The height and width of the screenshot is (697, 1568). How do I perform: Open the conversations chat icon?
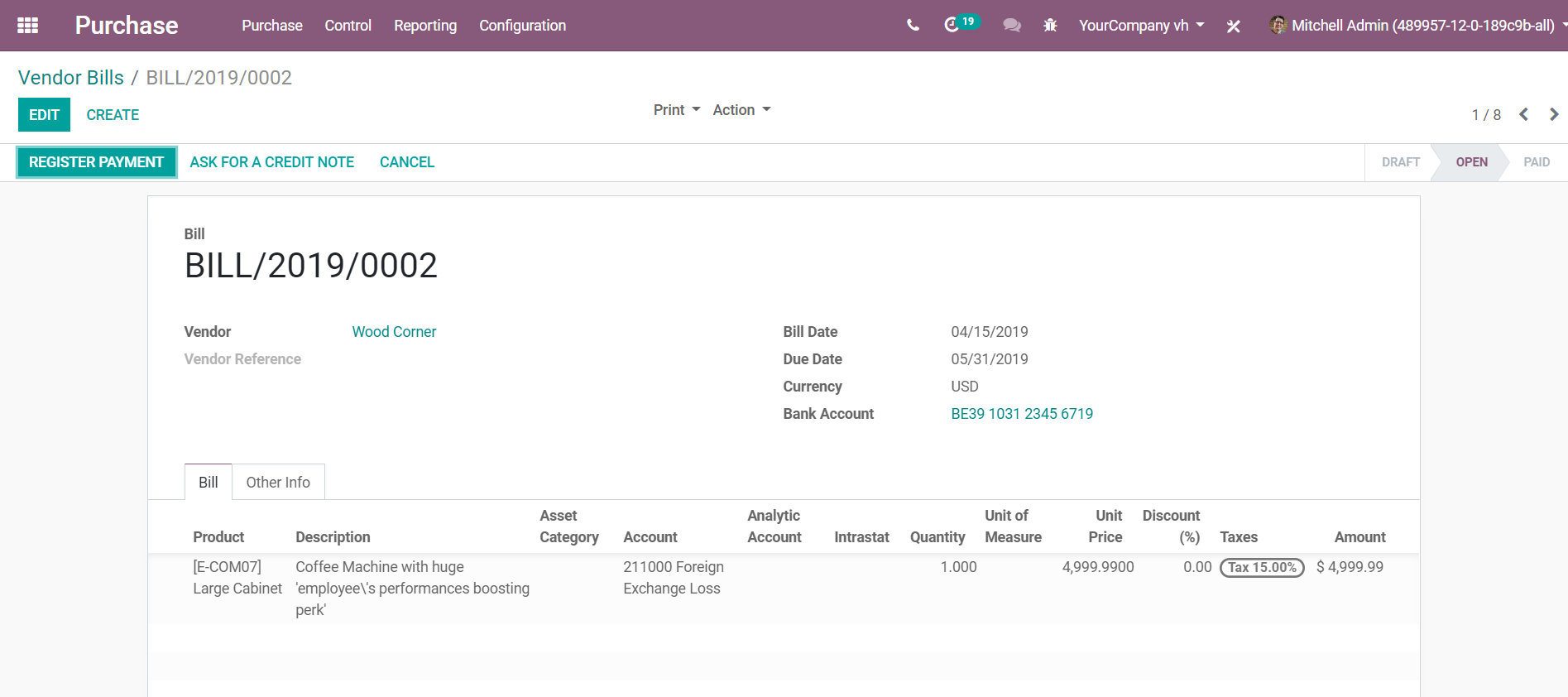[1011, 26]
